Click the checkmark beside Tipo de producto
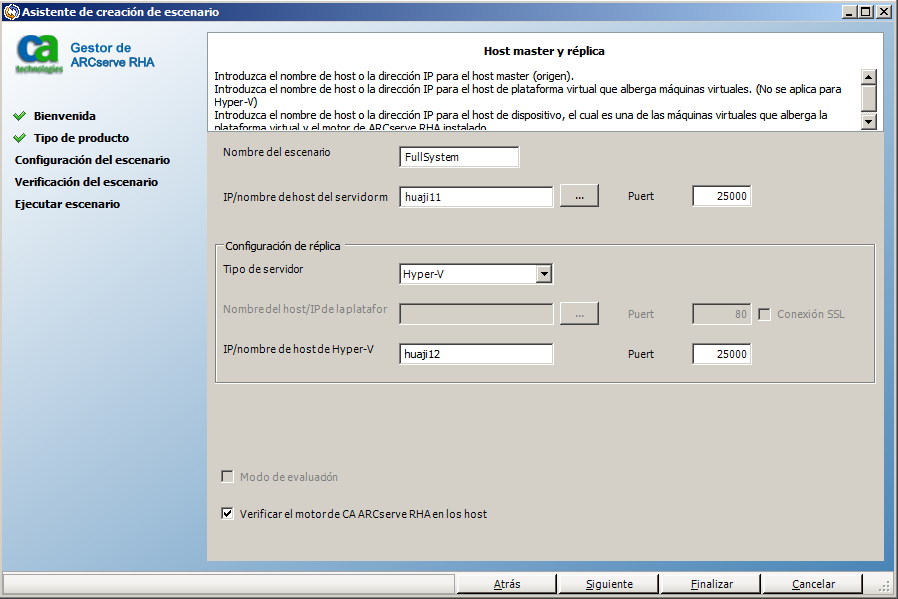Image resolution: width=898 pixels, height=599 pixels. click(x=19, y=138)
